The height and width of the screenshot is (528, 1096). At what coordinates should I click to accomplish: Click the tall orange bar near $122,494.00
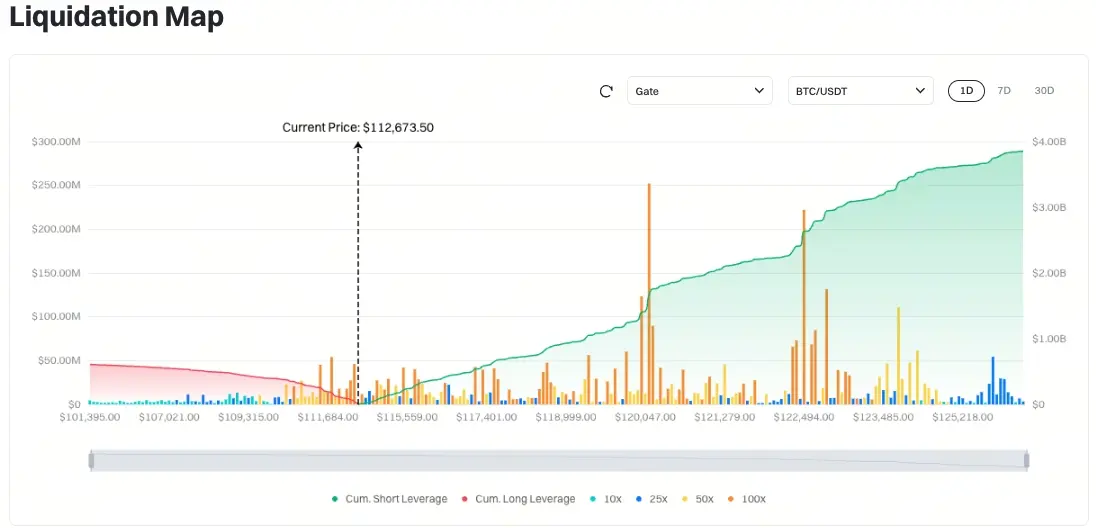point(804,307)
